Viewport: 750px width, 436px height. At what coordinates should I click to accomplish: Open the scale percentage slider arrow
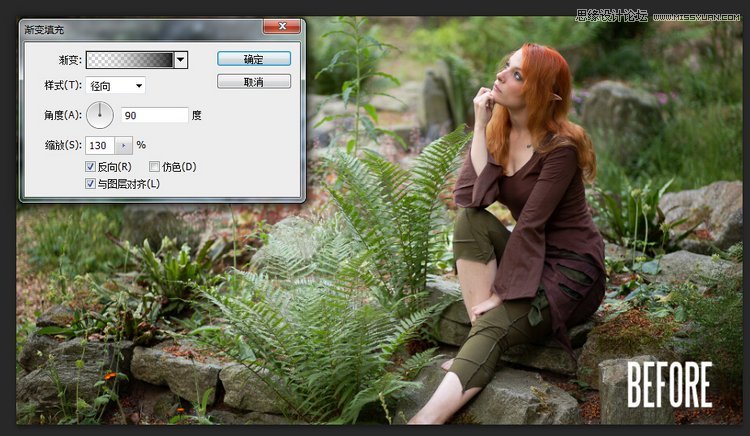point(125,145)
